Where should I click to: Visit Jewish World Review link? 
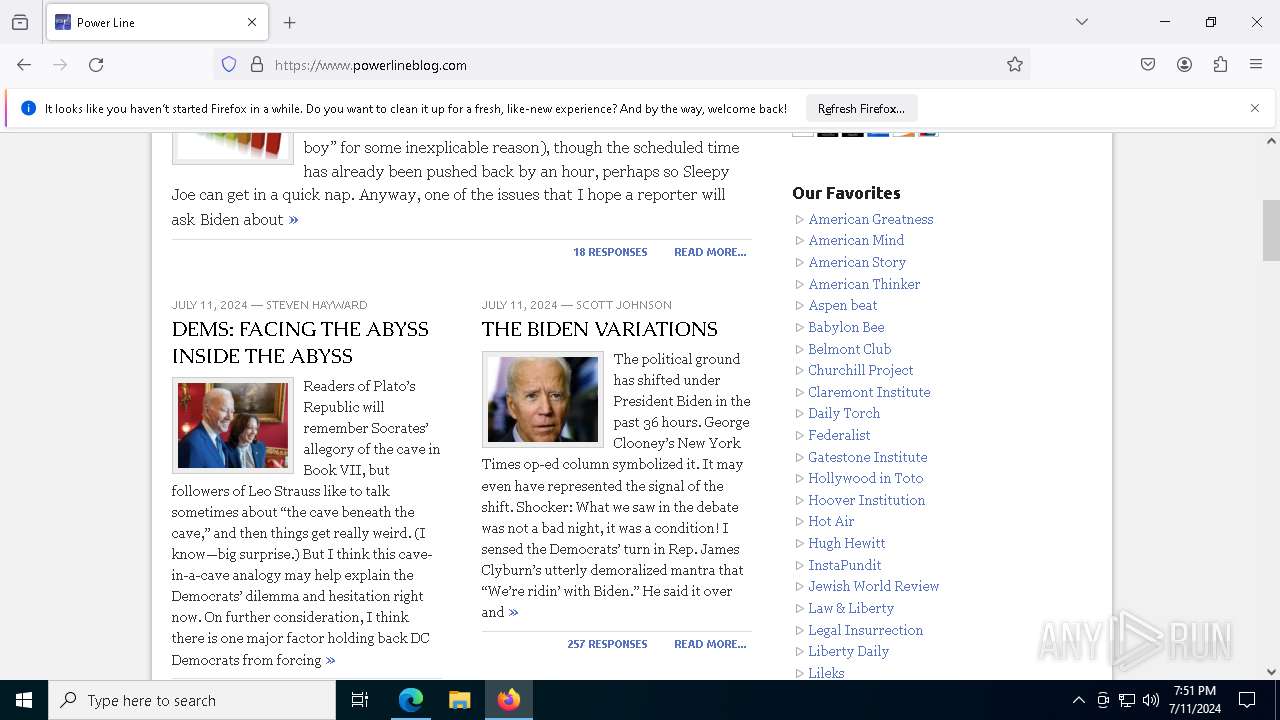coord(874,586)
